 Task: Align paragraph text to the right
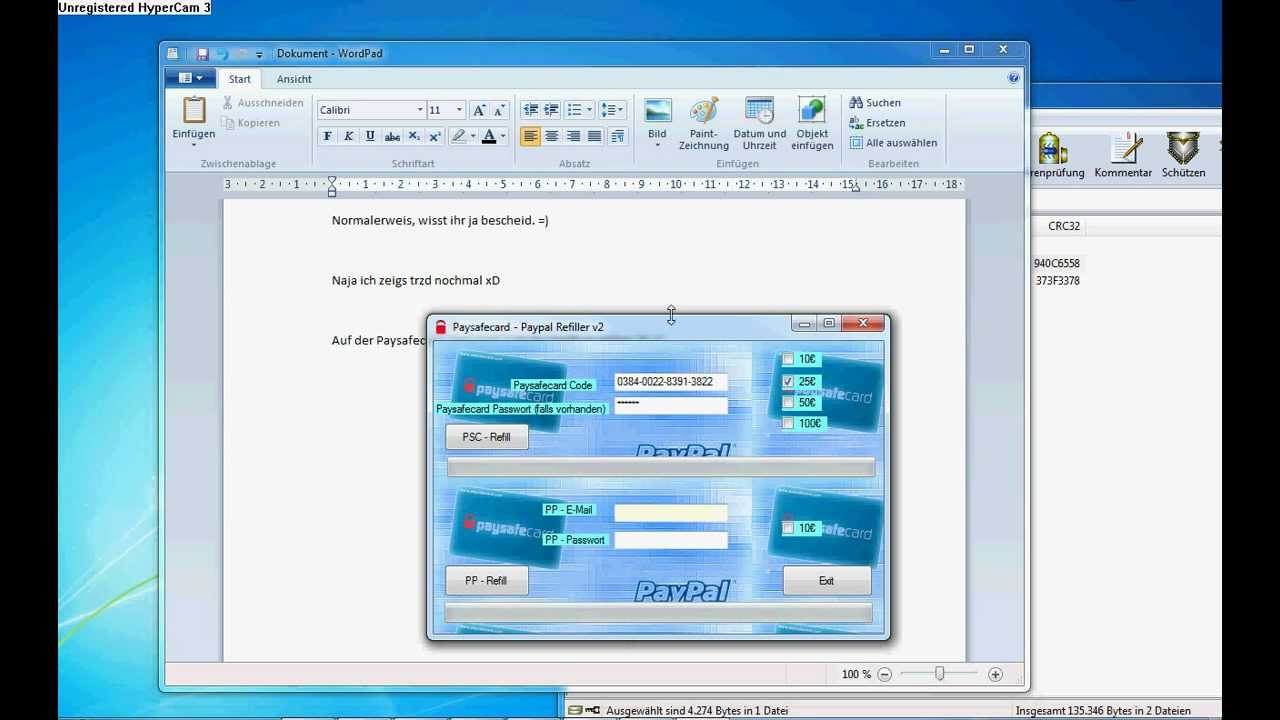pos(573,136)
